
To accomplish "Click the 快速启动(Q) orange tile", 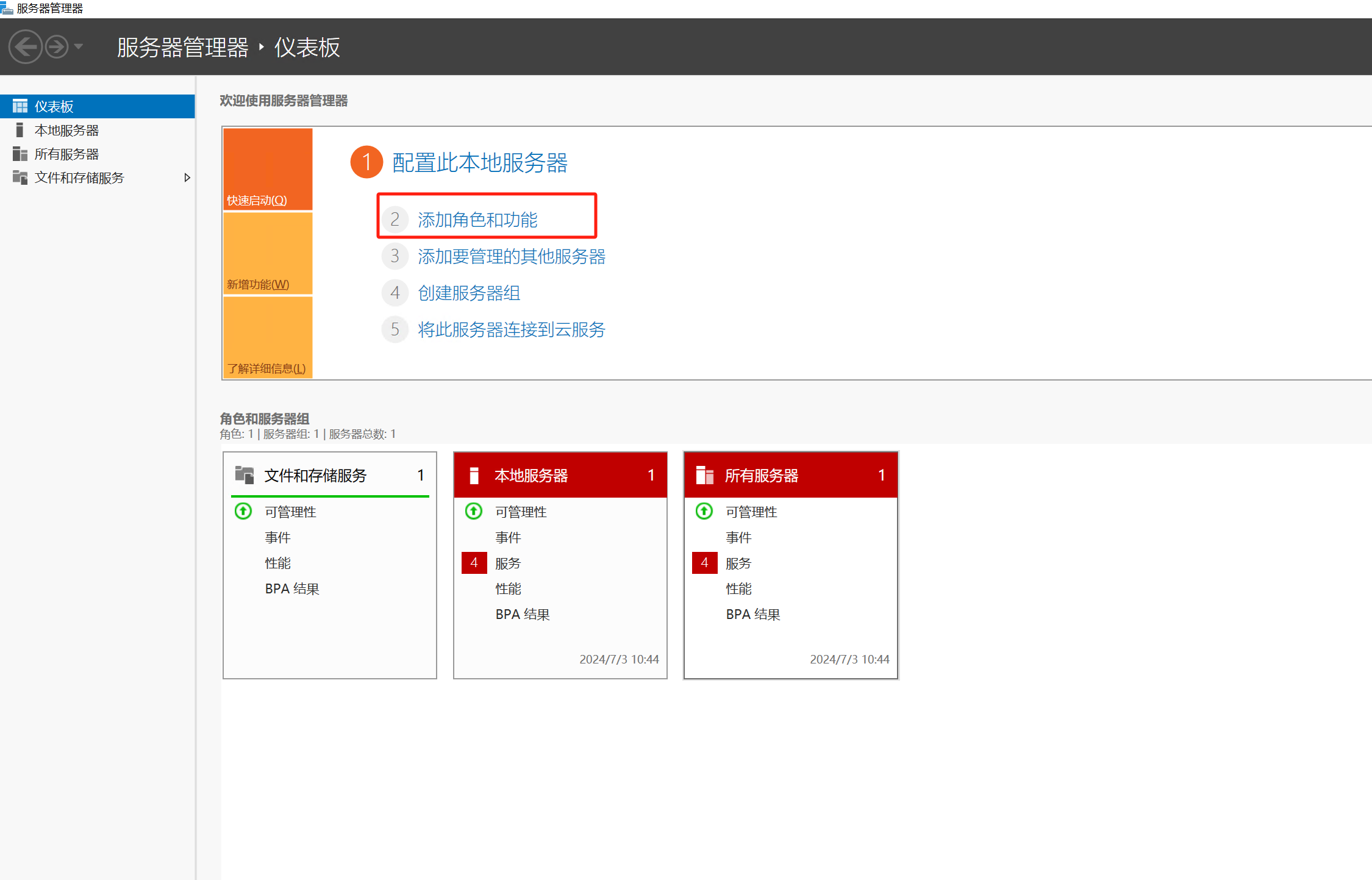I will click(268, 169).
